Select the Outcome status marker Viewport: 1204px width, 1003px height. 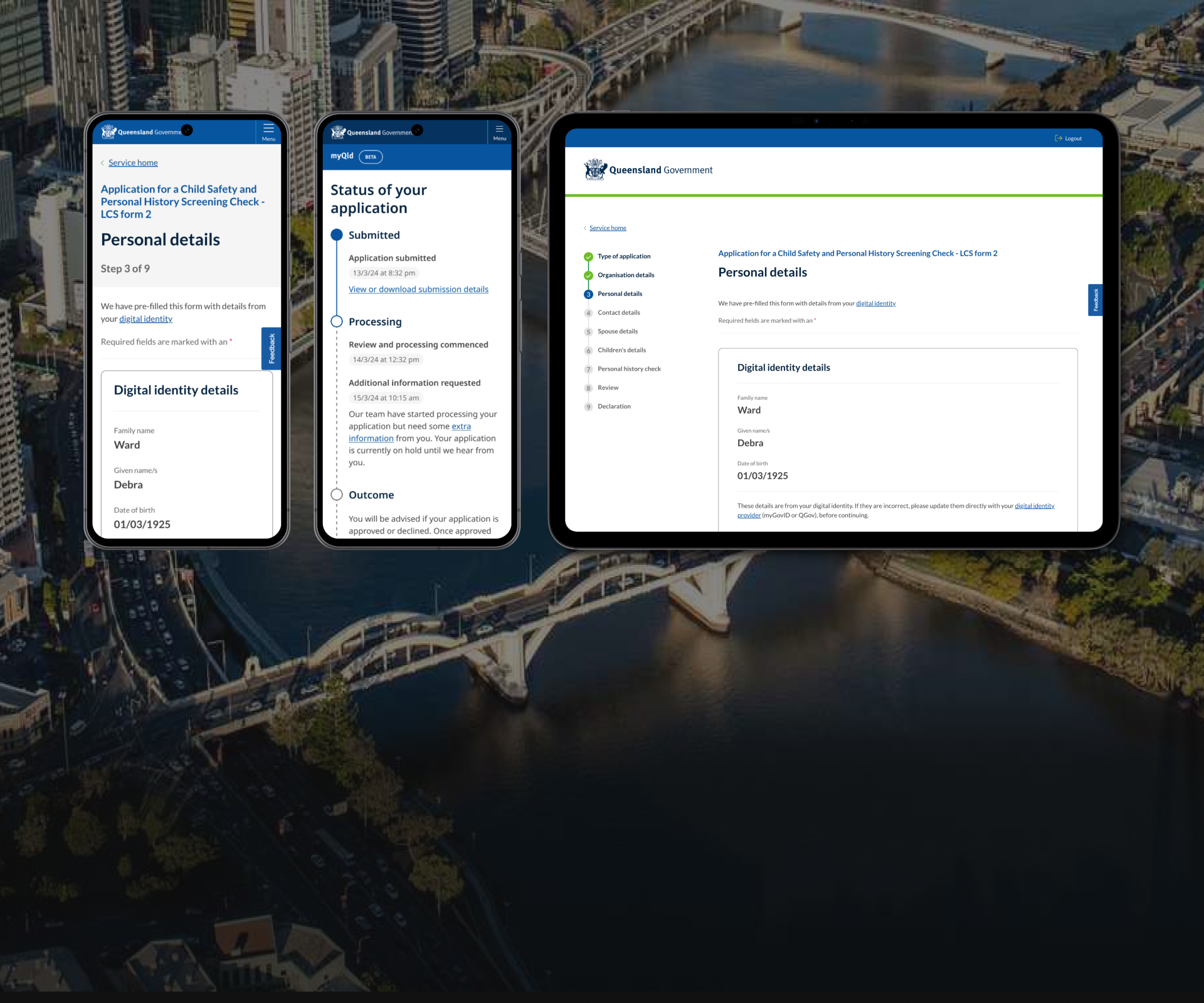pyautogui.click(x=337, y=495)
